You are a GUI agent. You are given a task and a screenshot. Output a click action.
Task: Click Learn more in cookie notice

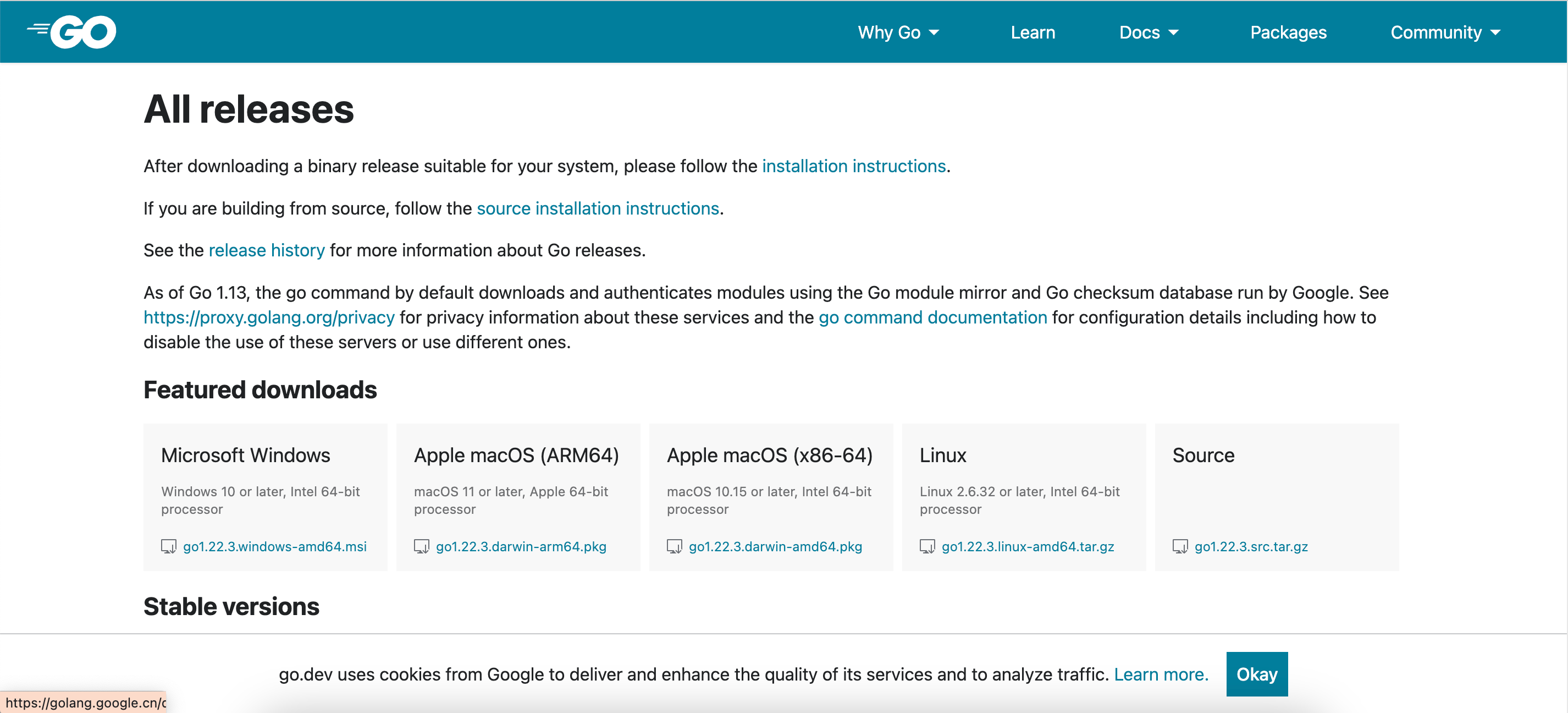(1161, 674)
